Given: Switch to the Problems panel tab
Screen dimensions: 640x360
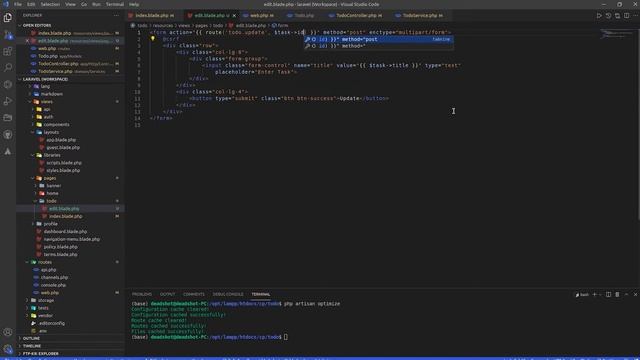Looking at the screenshot, I should 142,294.
